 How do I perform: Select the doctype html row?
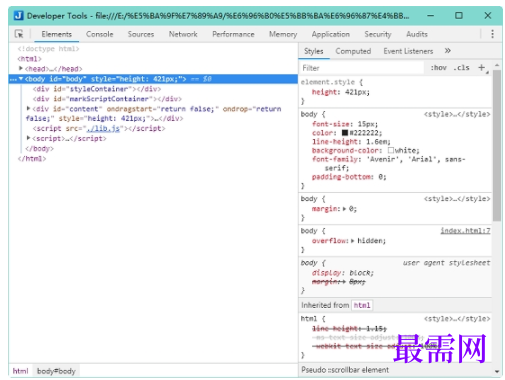click(x=48, y=49)
